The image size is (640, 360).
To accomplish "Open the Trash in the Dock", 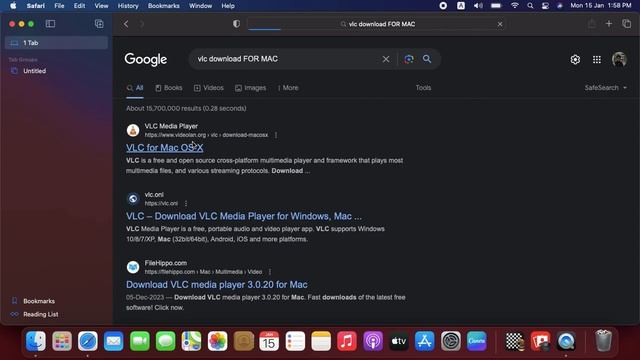I will point(603,341).
